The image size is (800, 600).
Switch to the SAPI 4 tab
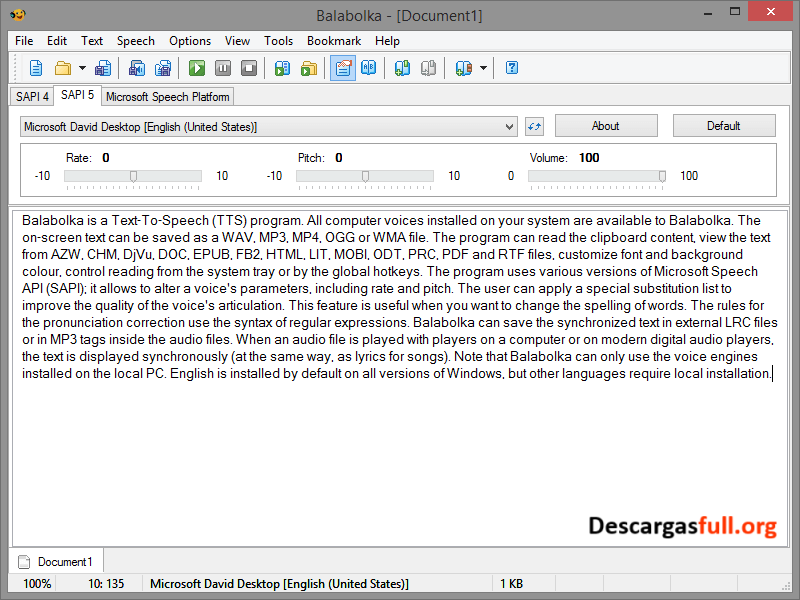pyautogui.click(x=32, y=96)
